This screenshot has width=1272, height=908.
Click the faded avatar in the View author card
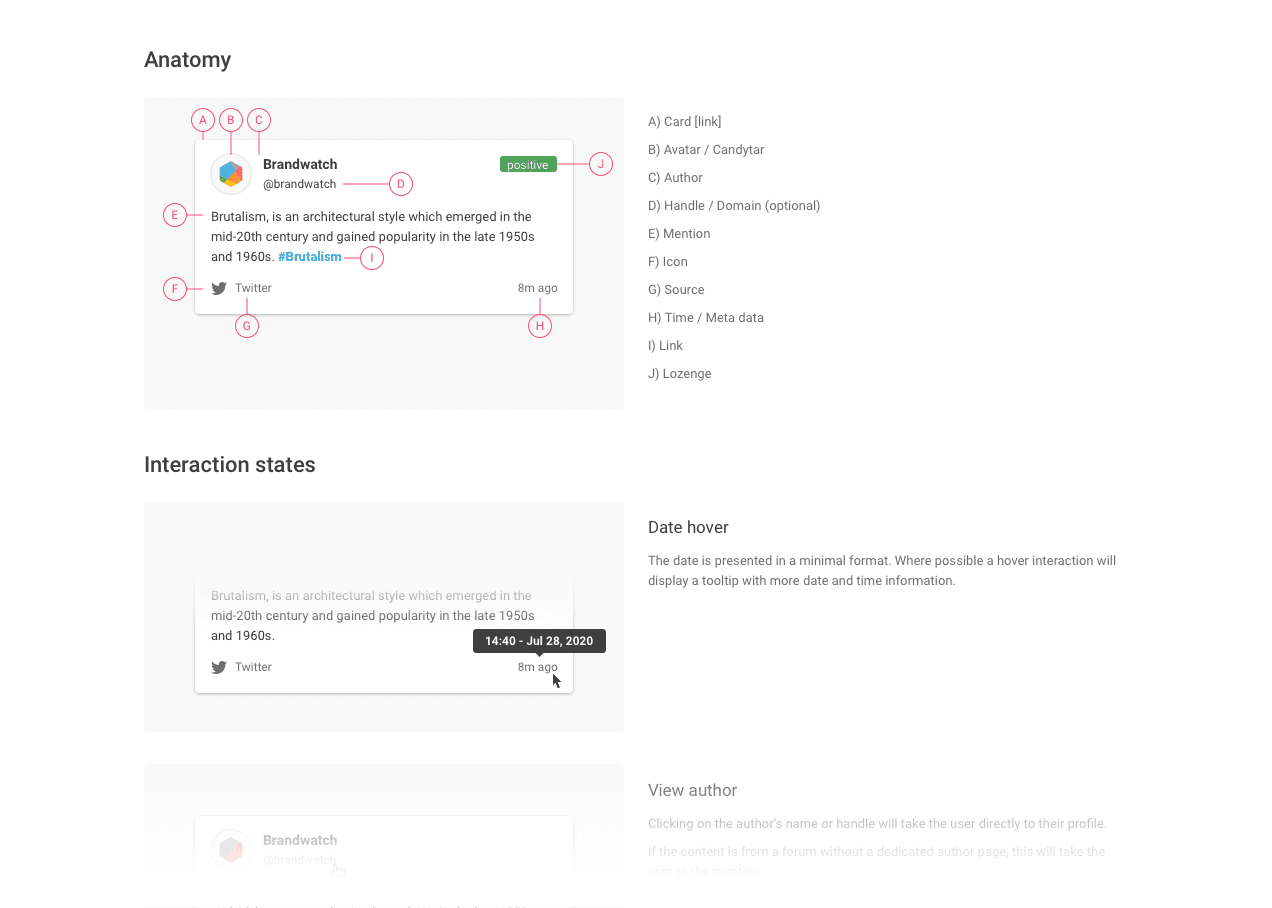pos(231,850)
